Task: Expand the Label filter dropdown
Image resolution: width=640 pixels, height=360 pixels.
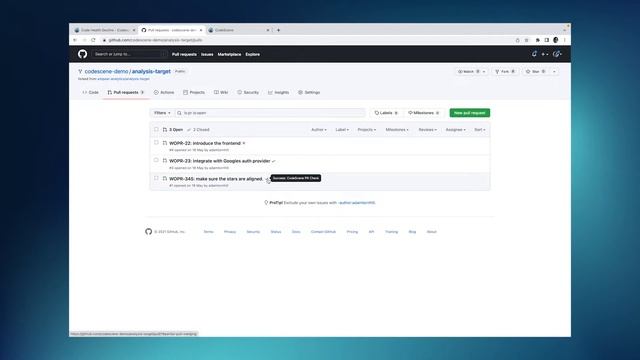Action: (342, 130)
